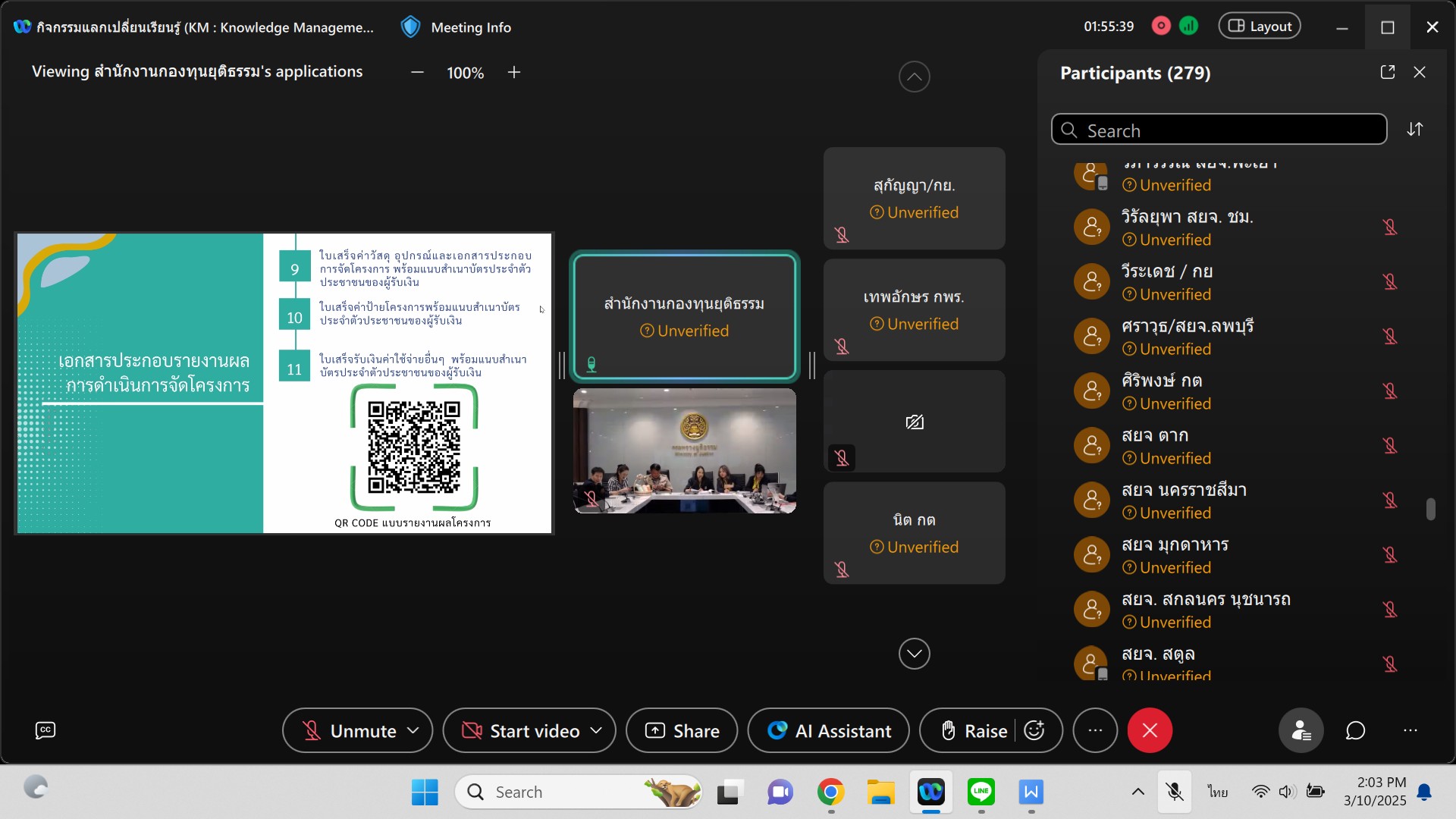Open Webex app in taskbar

point(930,792)
